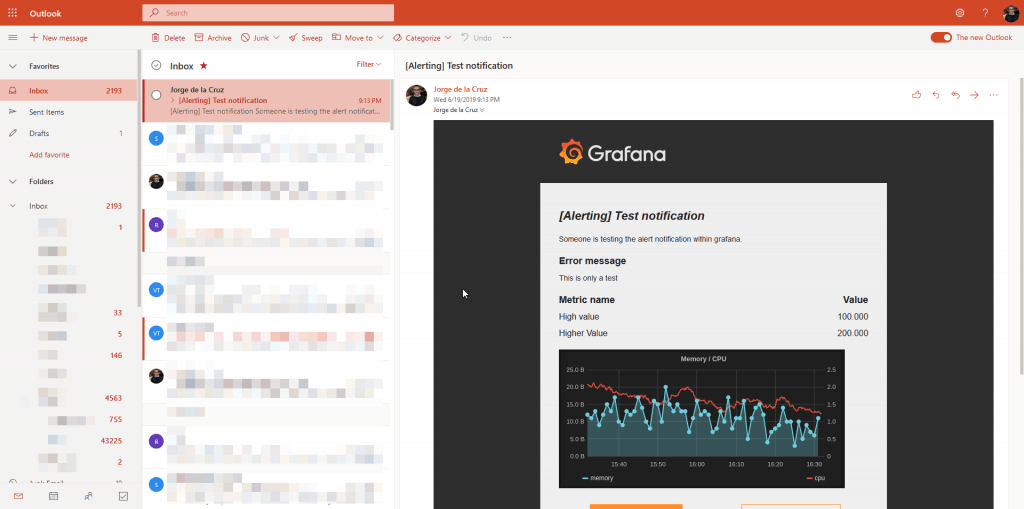This screenshot has width=1024, height=509.
Task: Open the app launcher waffle icon
Action: tap(12, 12)
